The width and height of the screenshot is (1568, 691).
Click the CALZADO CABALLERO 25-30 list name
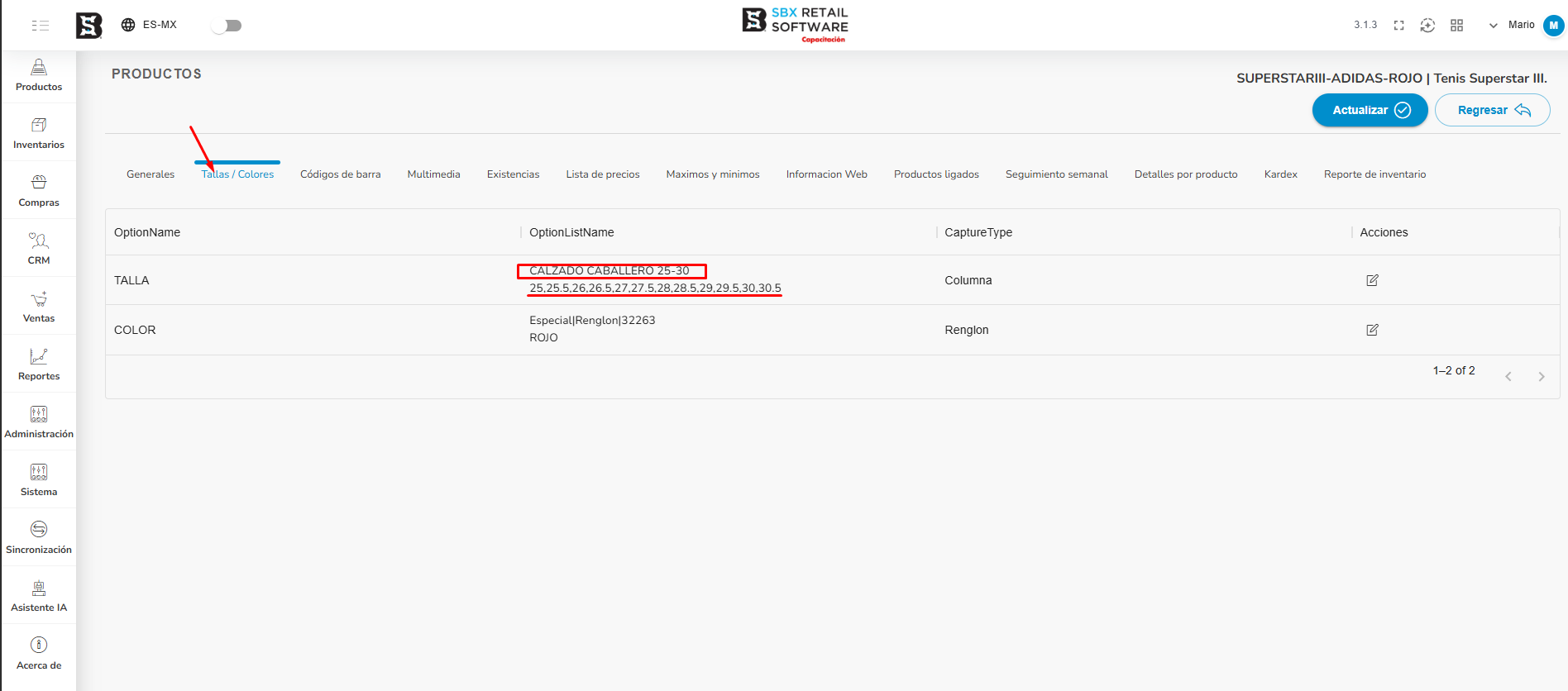610,271
